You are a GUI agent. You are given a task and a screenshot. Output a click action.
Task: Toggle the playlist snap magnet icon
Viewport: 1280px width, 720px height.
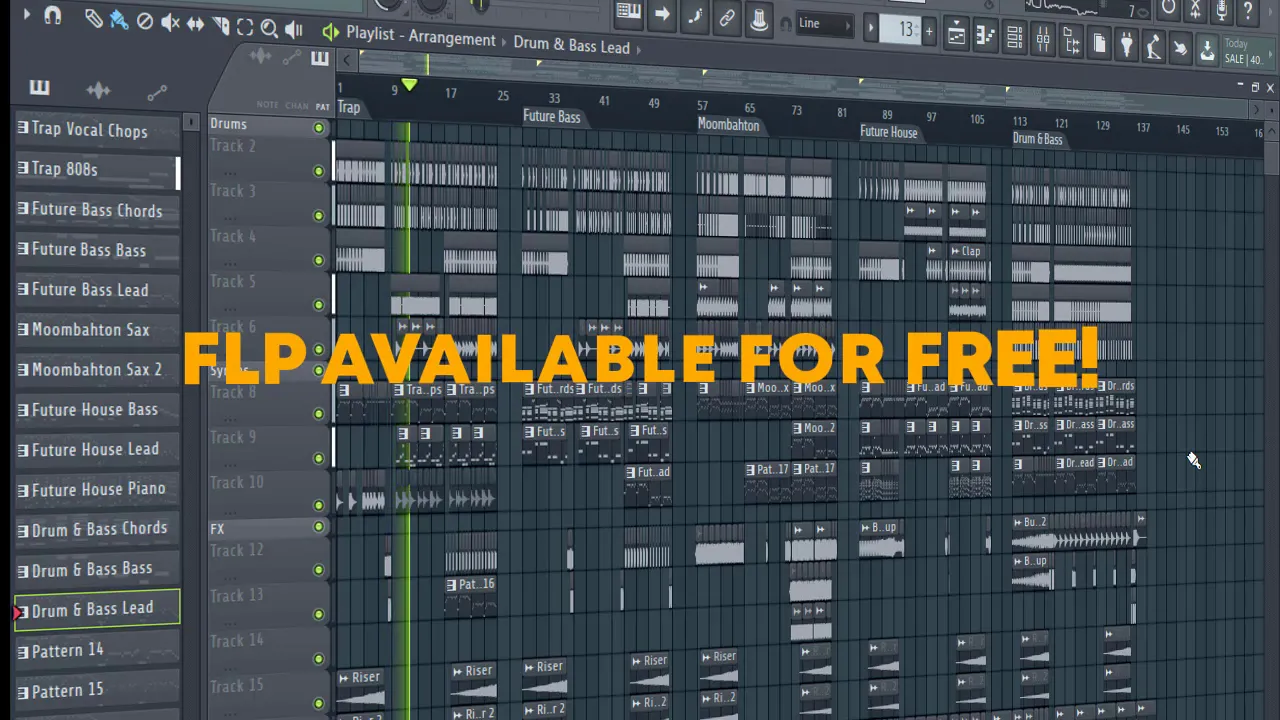52,15
